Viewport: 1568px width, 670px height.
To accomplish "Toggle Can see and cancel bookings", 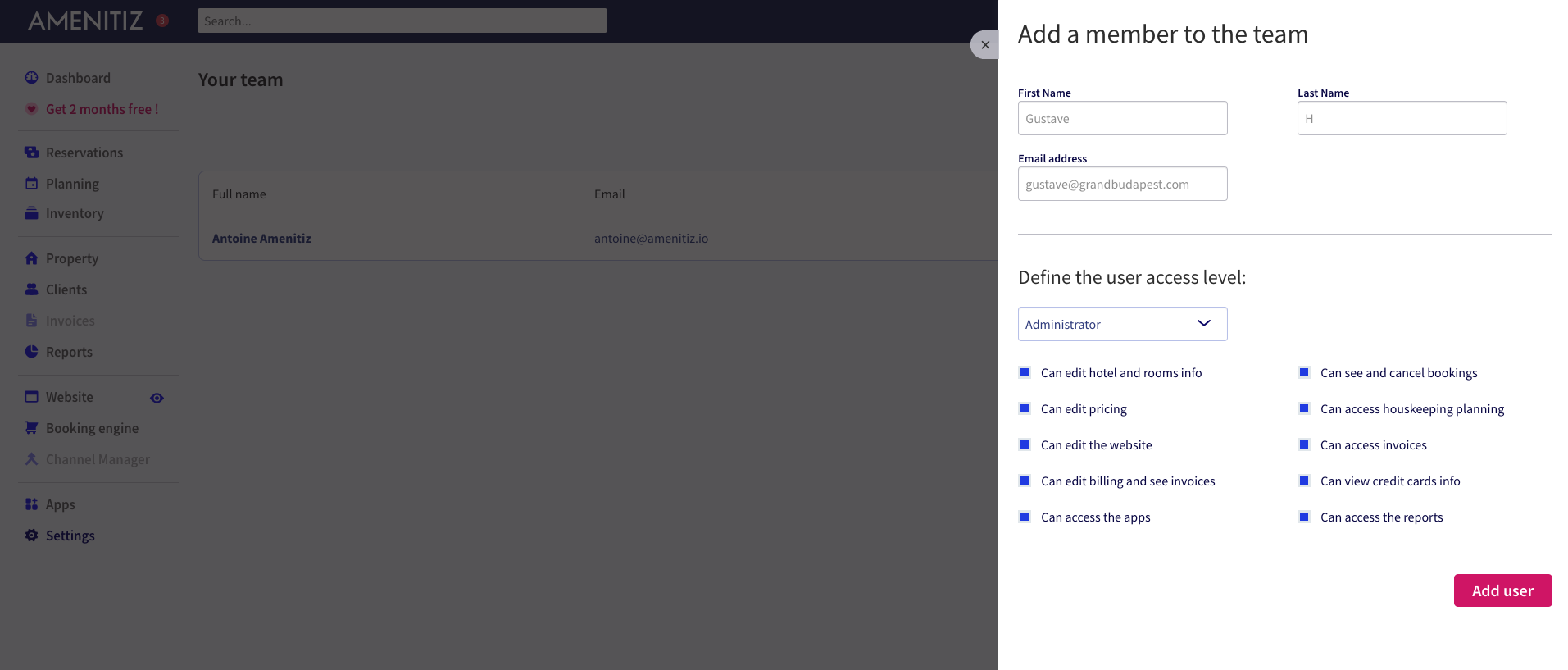I will coord(1304,372).
